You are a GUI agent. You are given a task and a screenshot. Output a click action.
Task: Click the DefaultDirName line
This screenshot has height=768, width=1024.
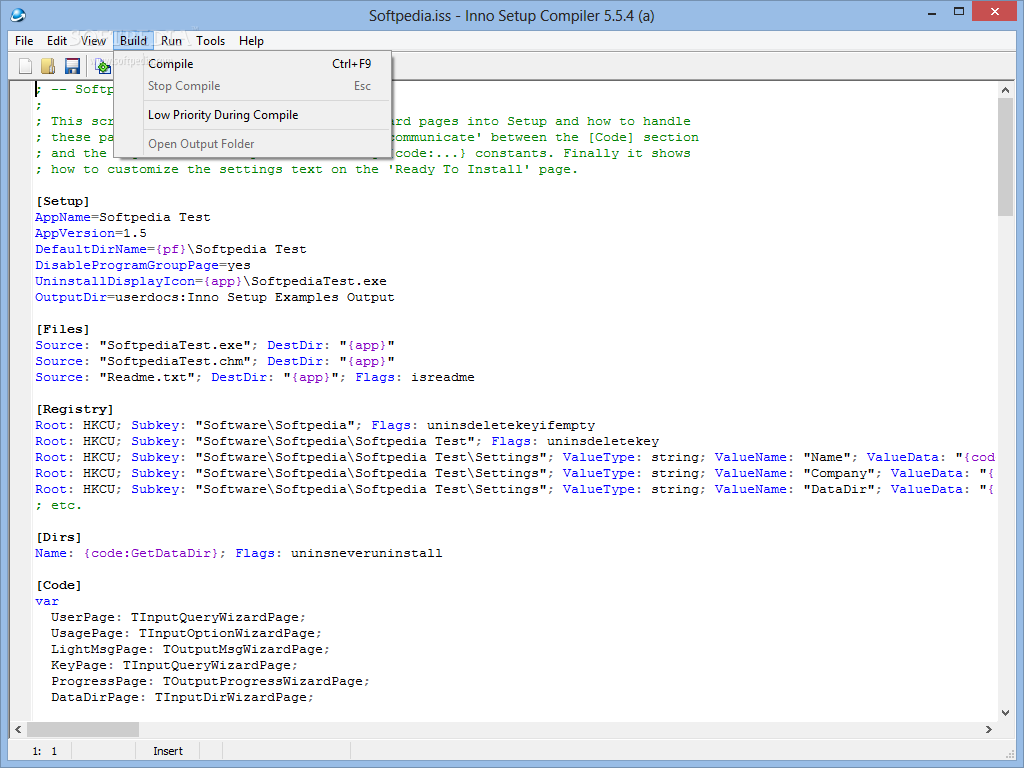pos(170,249)
